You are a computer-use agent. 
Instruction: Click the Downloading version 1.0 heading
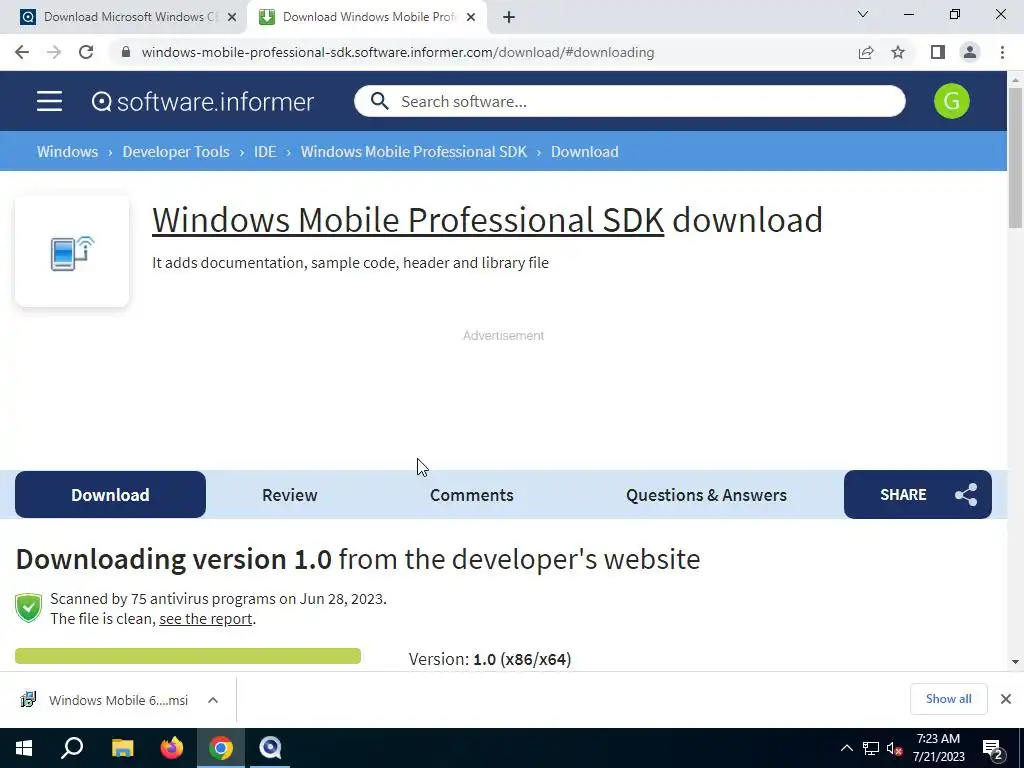[358, 560]
